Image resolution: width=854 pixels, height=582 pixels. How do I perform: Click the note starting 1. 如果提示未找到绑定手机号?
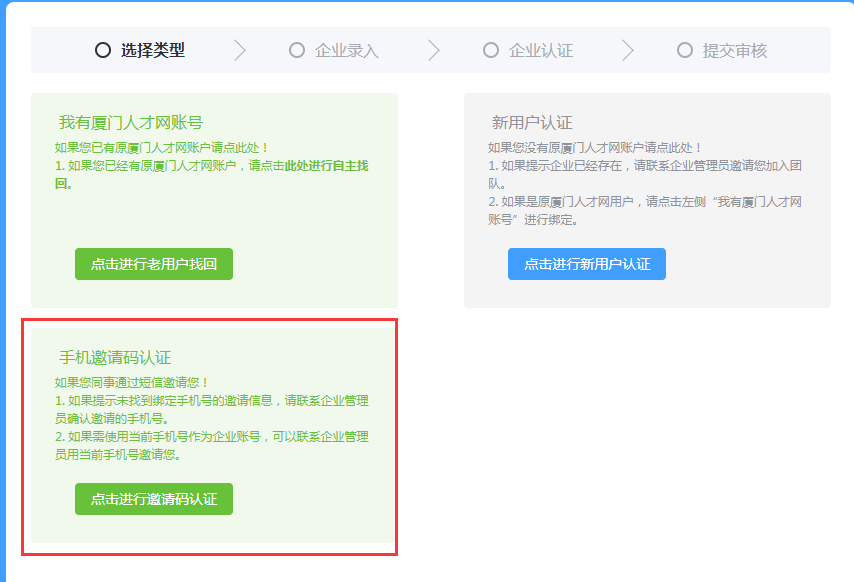point(211,409)
